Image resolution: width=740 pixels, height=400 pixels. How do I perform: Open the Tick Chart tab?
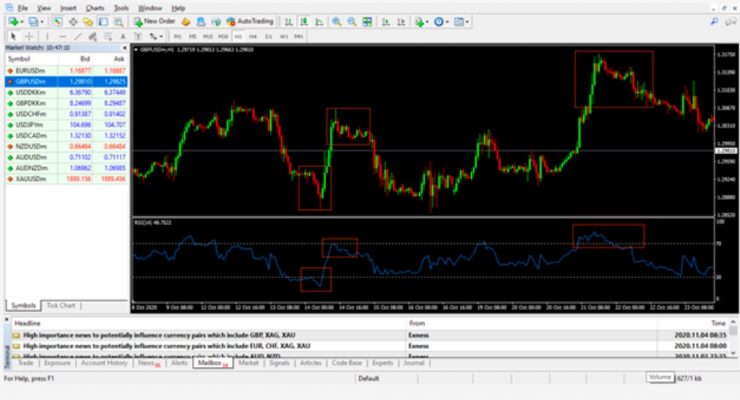[61, 305]
